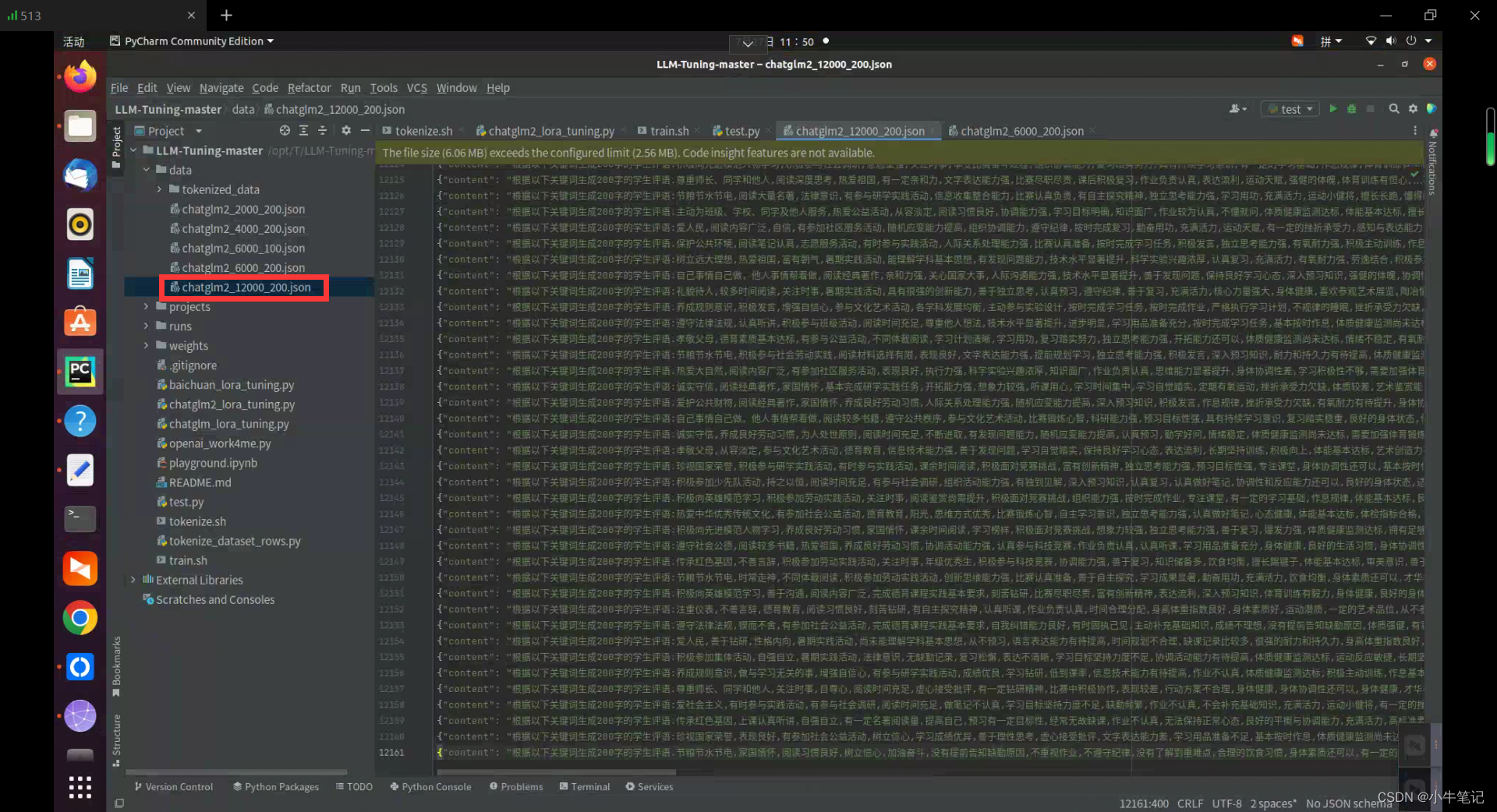Open LibreOffice Writer from the dock
Image resolution: width=1497 pixels, height=812 pixels.
pos(80,274)
